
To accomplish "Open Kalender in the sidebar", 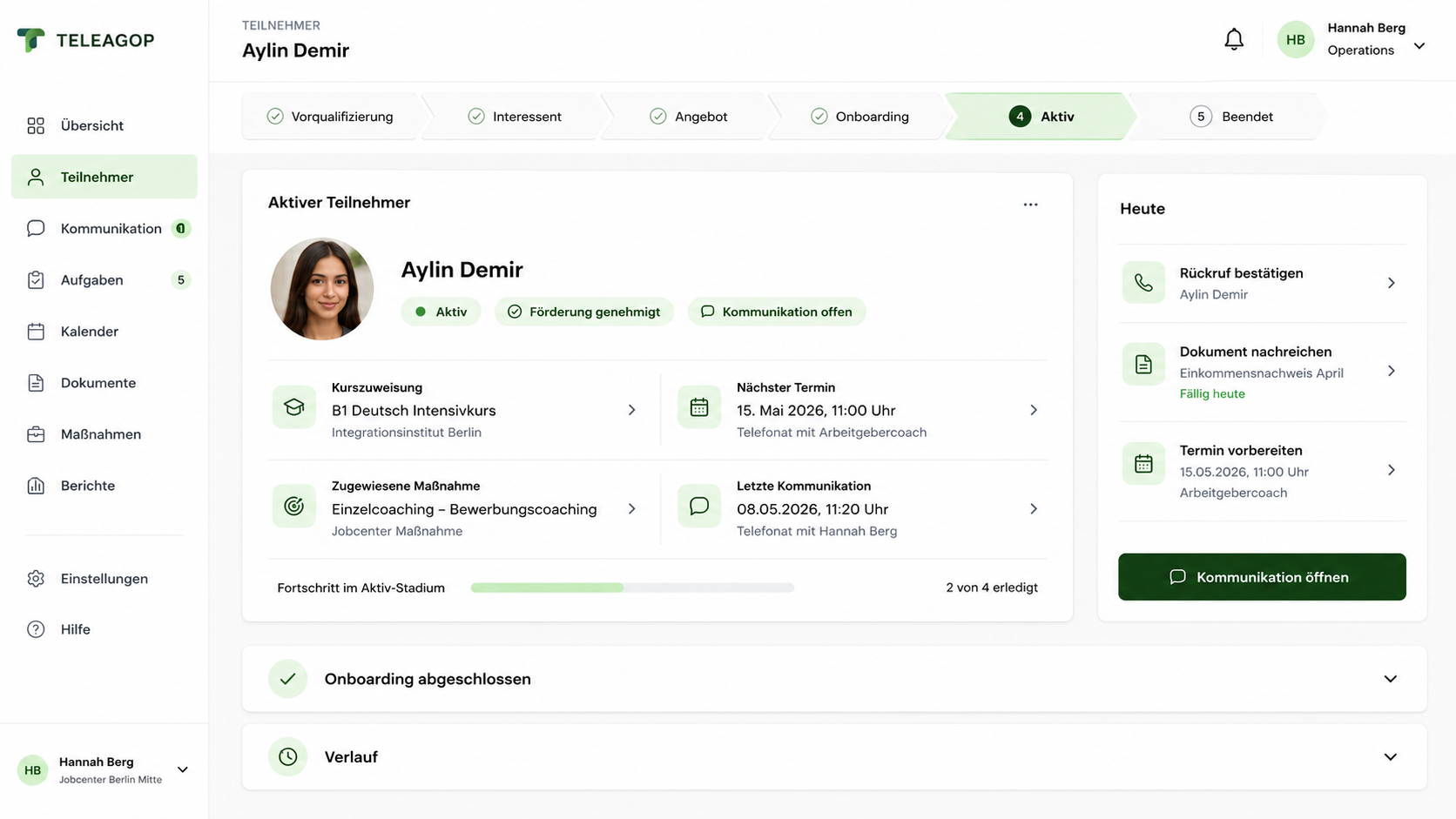I will click(104, 332).
